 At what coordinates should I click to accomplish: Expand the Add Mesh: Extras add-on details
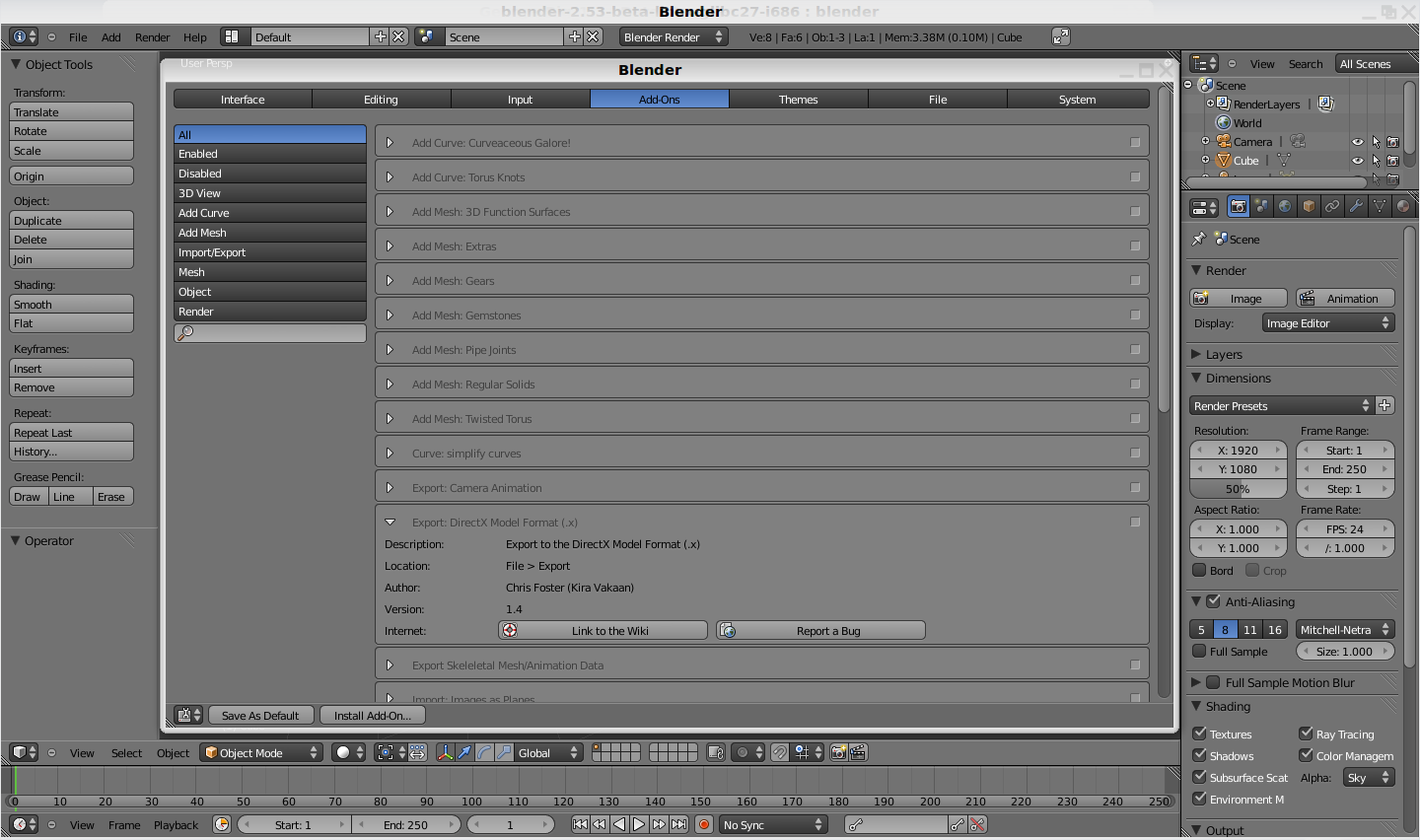click(x=390, y=246)
